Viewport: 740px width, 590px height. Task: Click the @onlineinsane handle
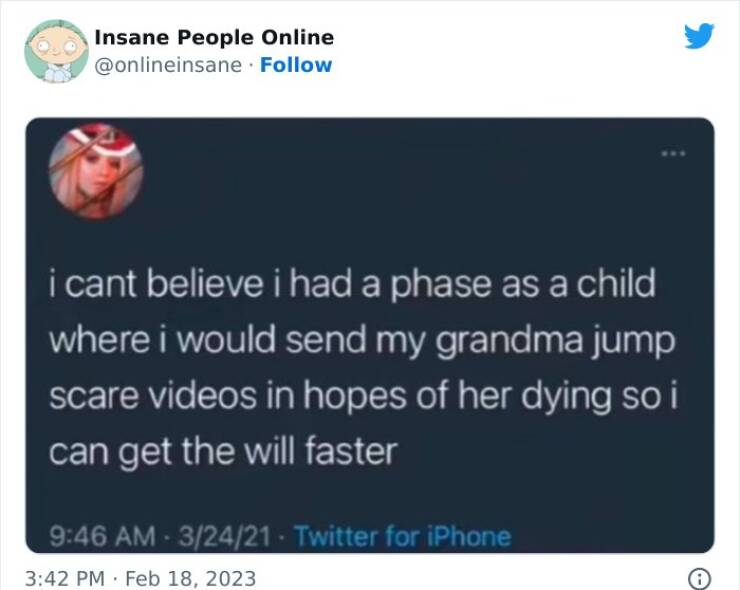point(168,65)
